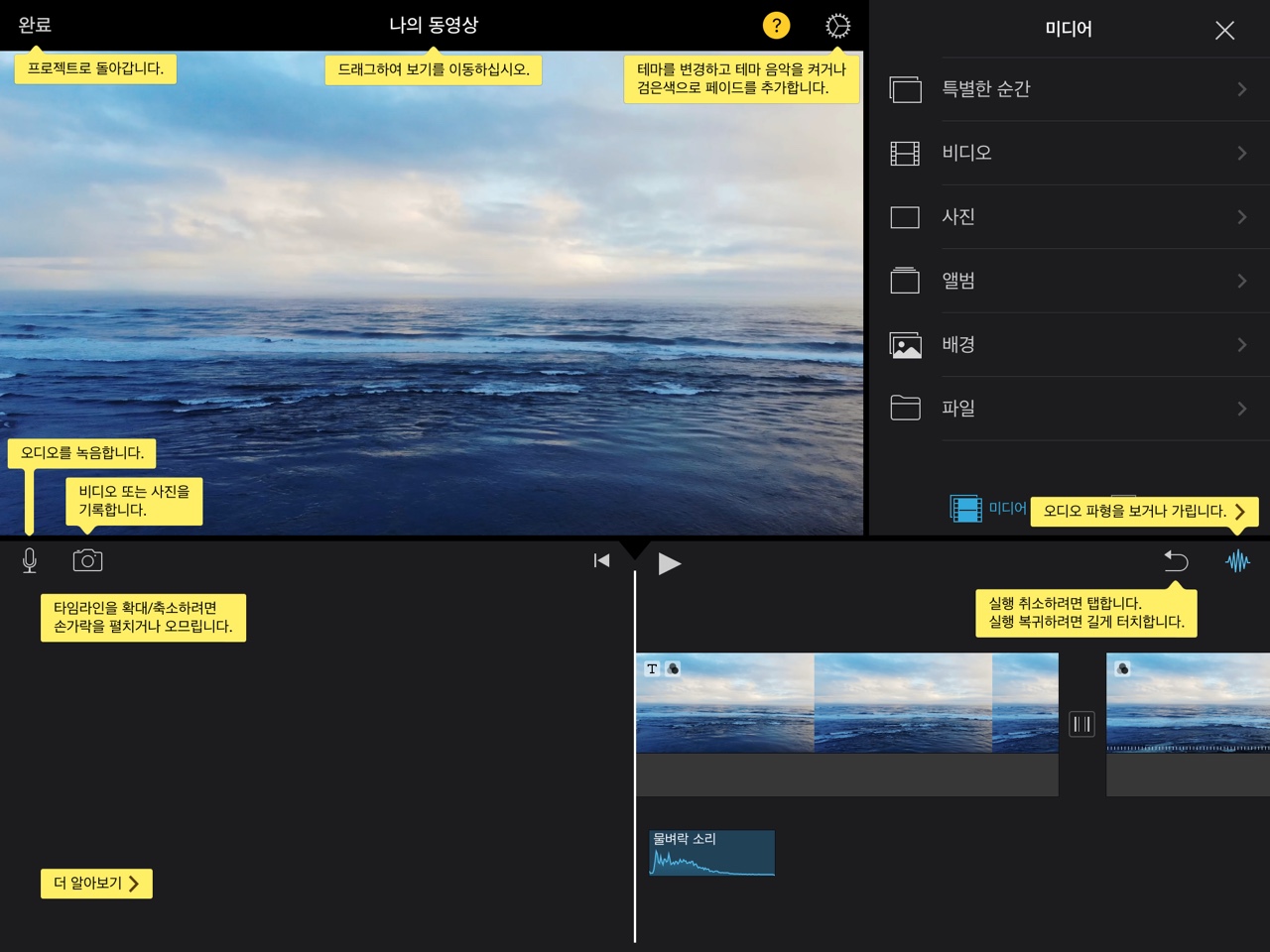
Task: Tap the 더 알아보기 learn more button
Action: click(96, 884)
